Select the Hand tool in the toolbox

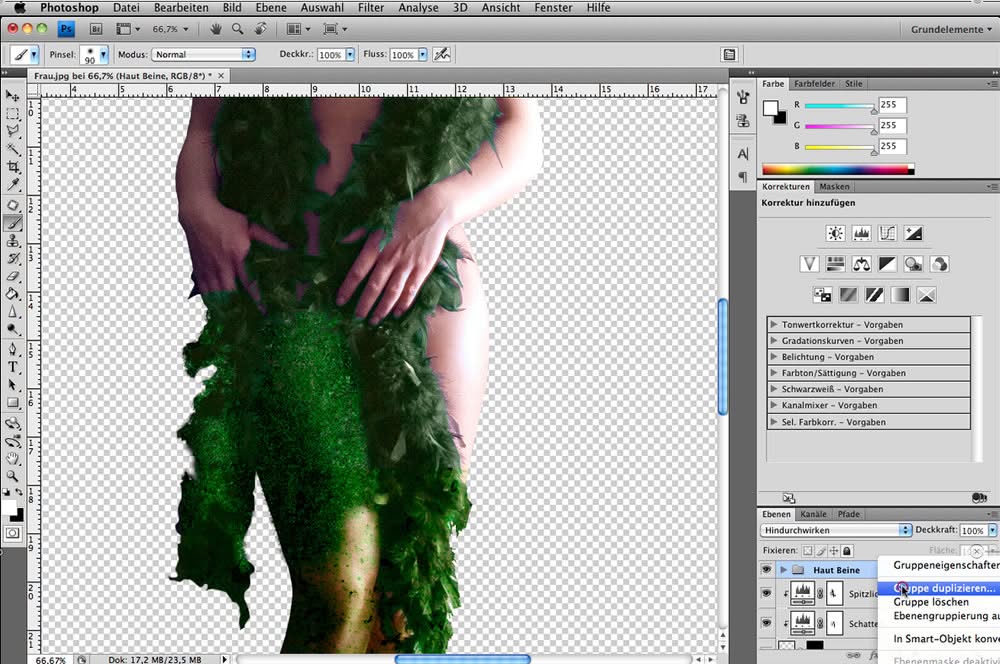(x=13, y=459)
